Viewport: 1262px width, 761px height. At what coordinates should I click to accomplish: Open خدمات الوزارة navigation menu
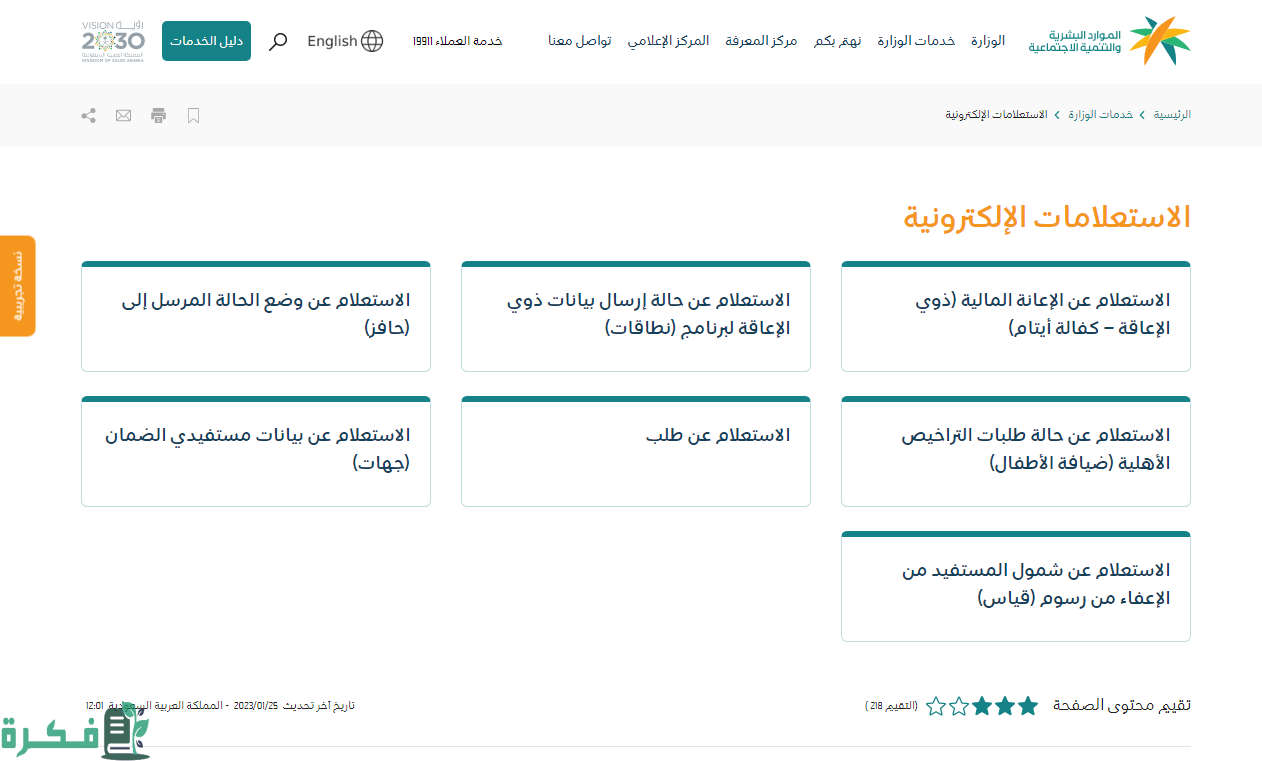pyautogui.click(x=916, y=41)
